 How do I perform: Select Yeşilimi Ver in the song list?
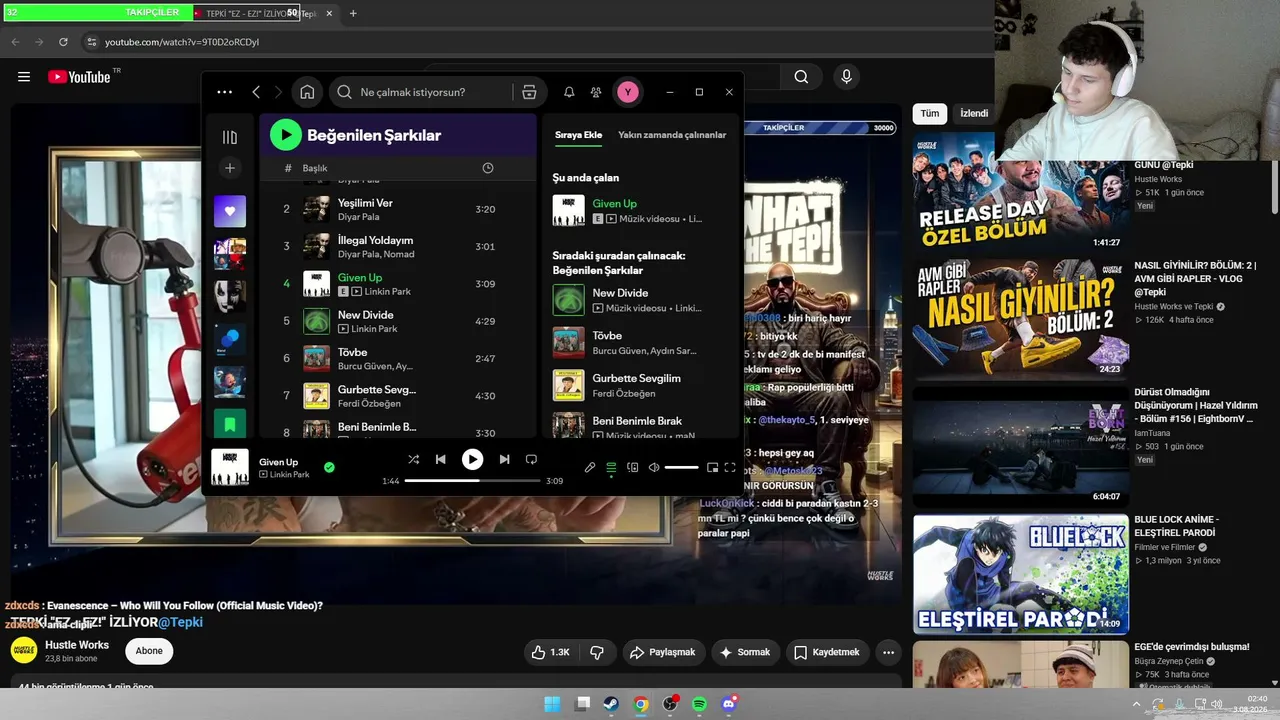coord(399,209)
